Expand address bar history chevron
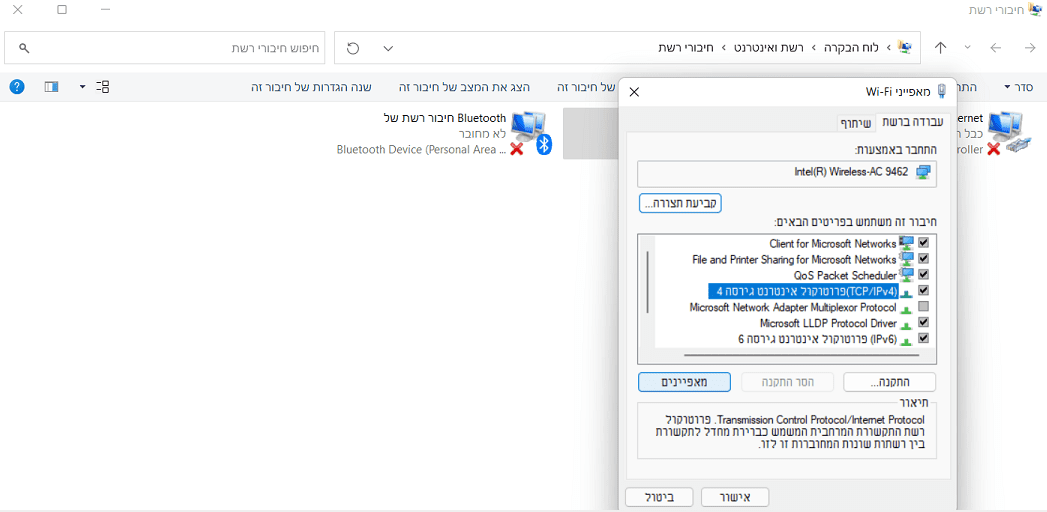Image resolution: width=1047 pixels, height=512 pixels. tap(387, 48)
